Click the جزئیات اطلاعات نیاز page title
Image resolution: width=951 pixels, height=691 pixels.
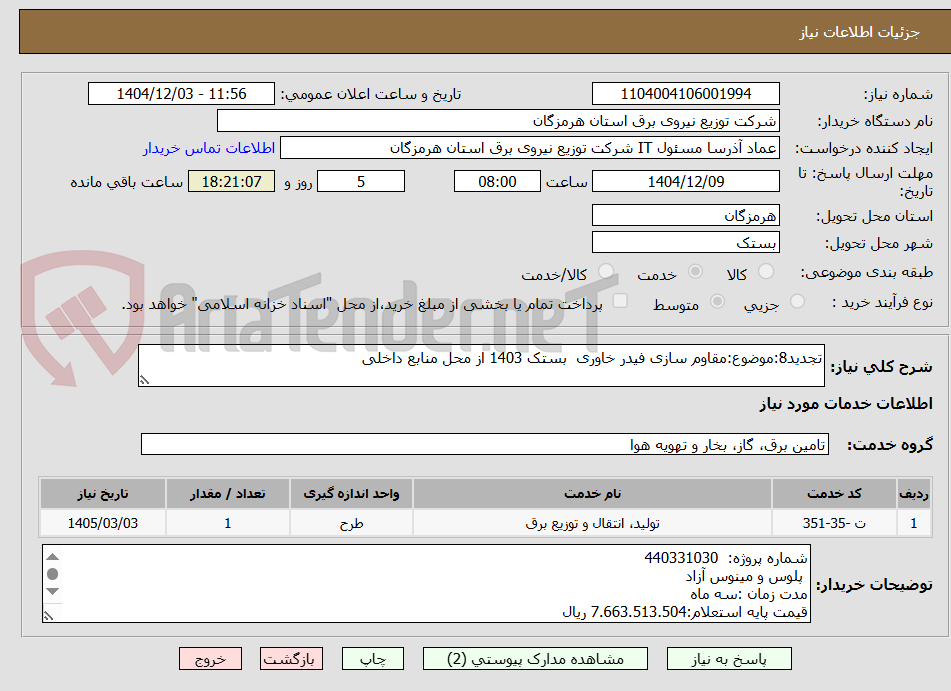(x=859, y=32)
